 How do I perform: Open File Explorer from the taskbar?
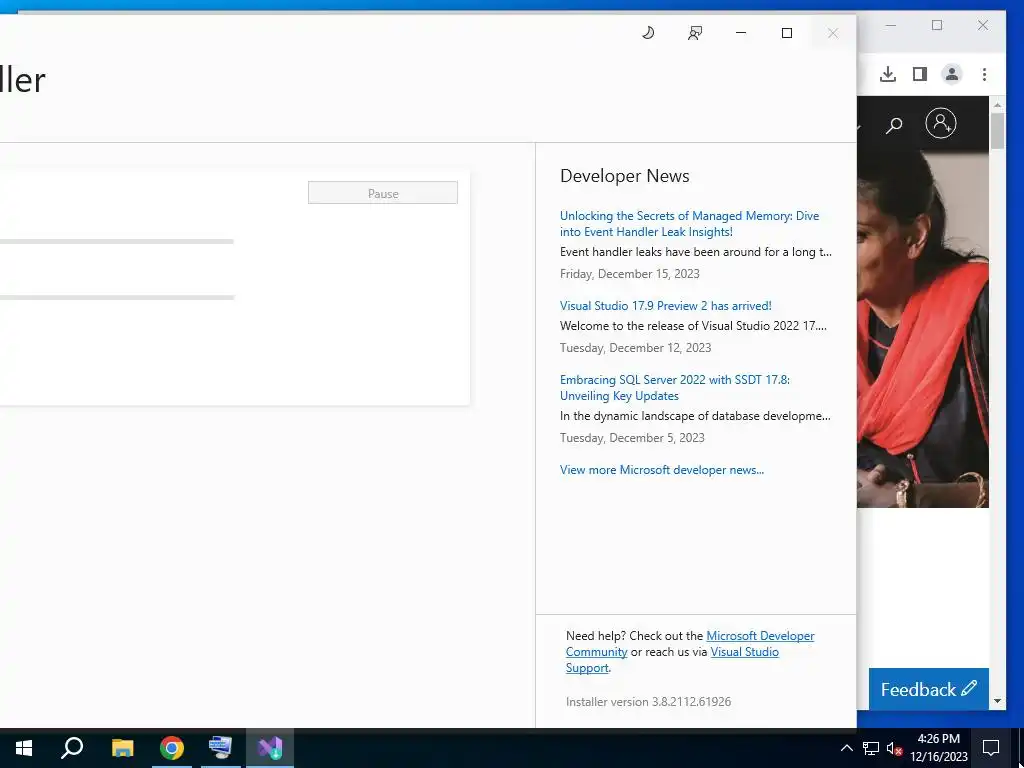coord(122,748)
